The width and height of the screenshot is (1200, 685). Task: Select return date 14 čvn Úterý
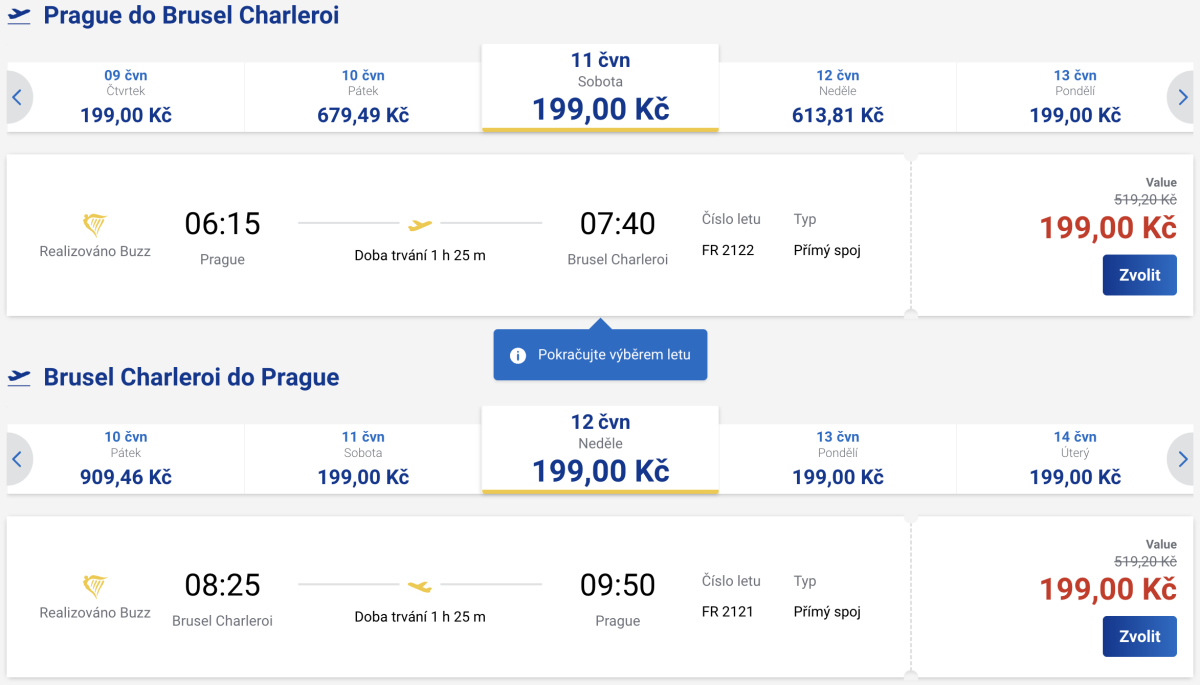click(1075, 459)
